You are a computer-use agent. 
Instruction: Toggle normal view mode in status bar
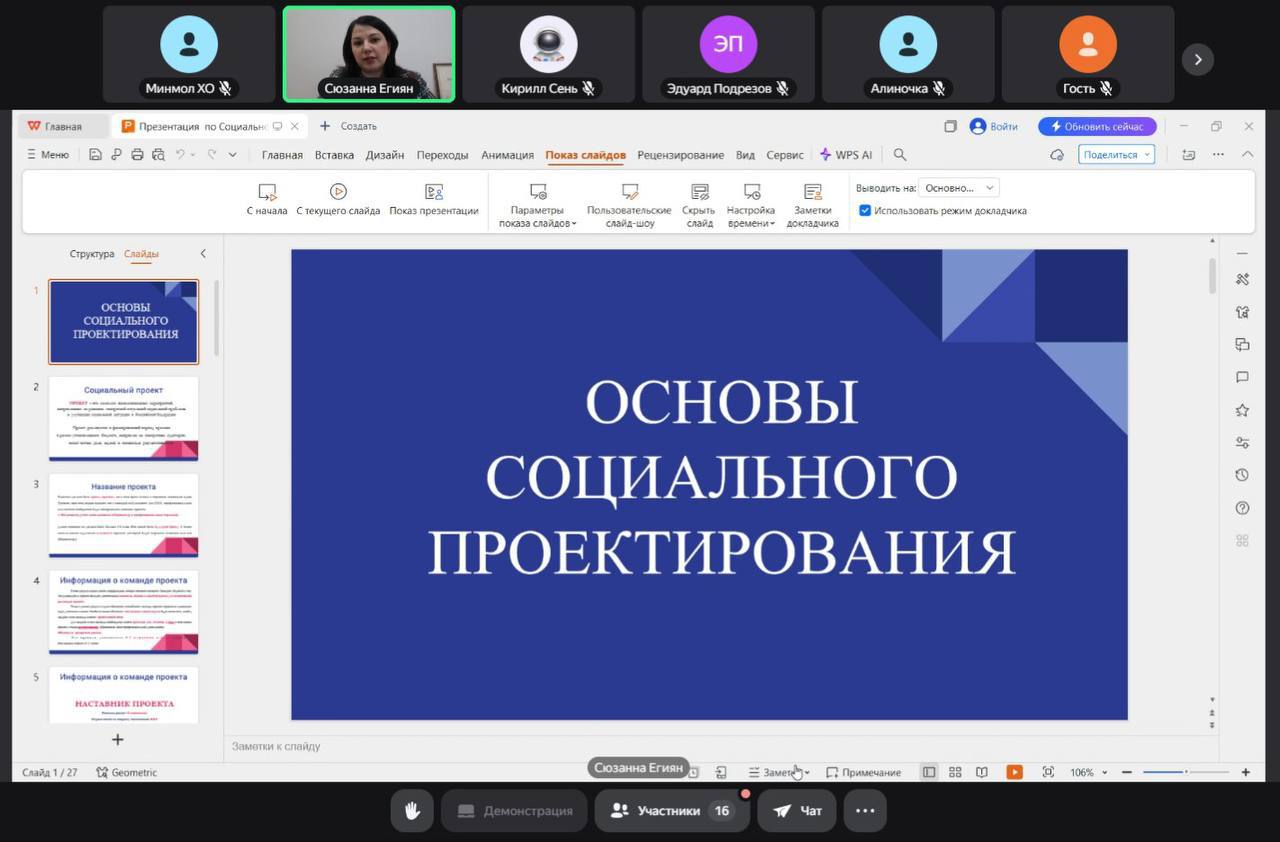pos(929,772)
